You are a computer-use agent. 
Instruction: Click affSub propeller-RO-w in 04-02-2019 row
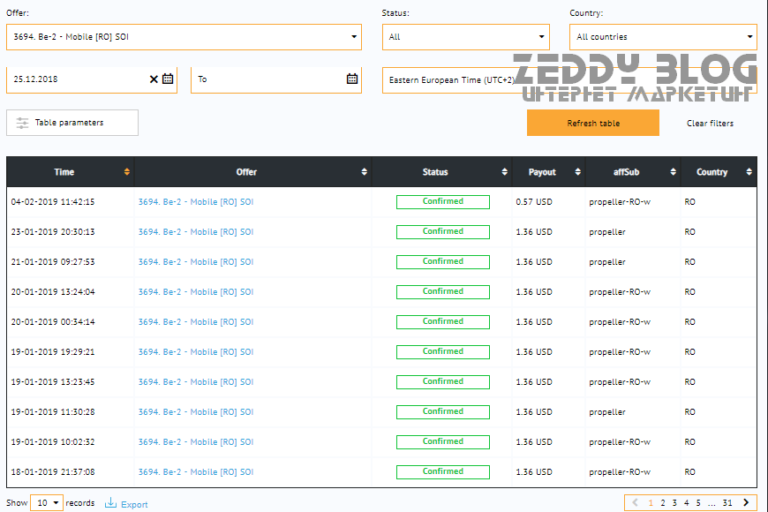click(620, 202)
